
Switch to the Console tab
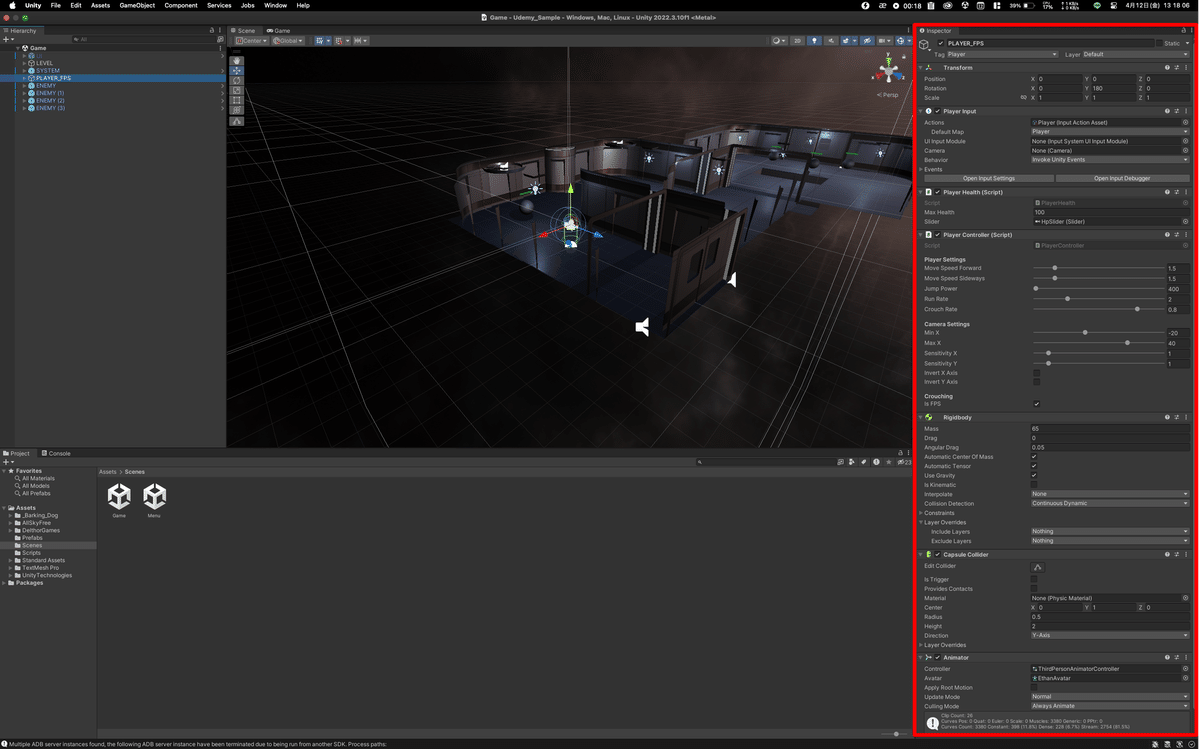[56, 453]
